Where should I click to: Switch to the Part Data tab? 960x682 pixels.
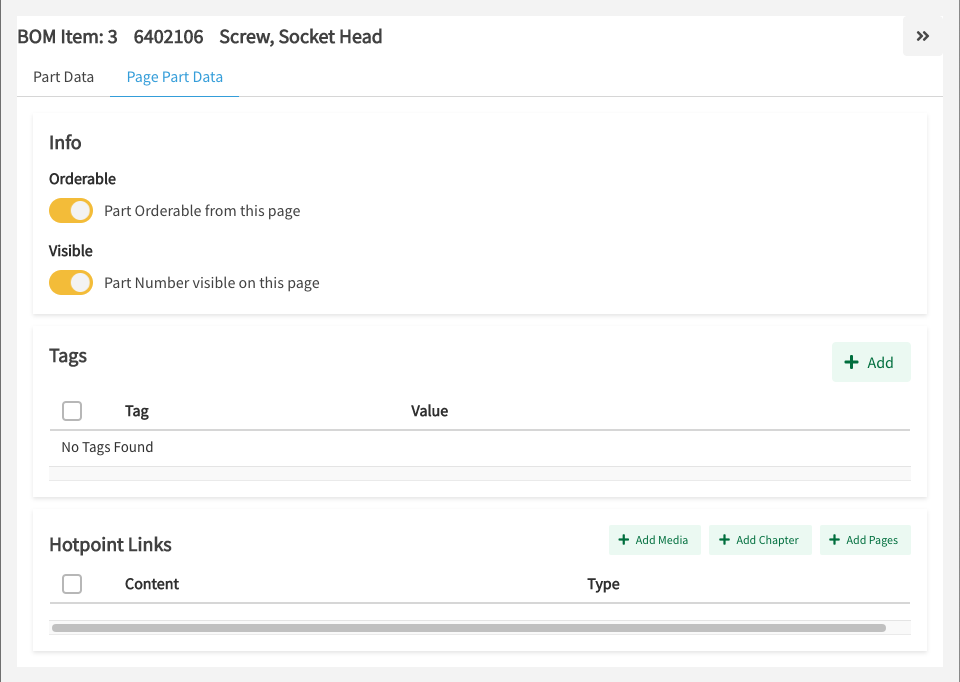click(x=63, y=77)
